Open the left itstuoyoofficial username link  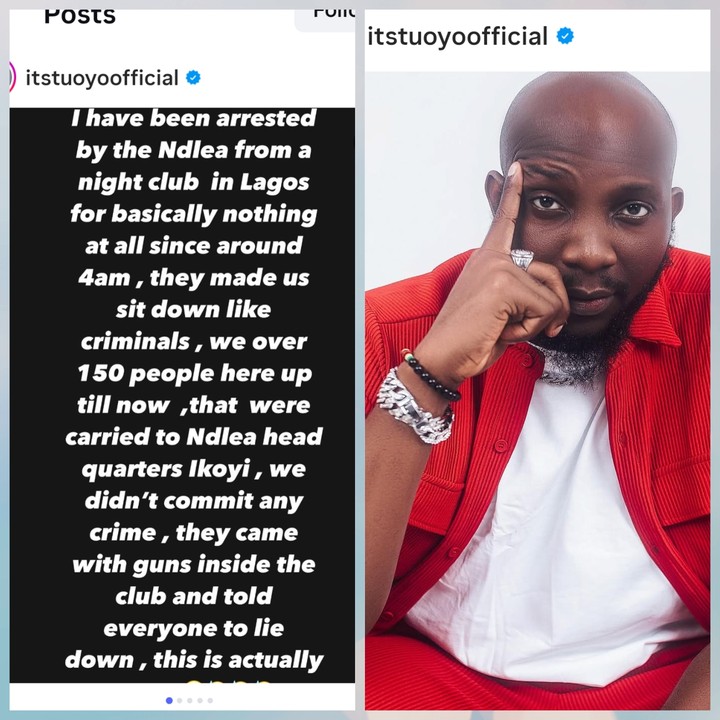click(x=102, y=78)
